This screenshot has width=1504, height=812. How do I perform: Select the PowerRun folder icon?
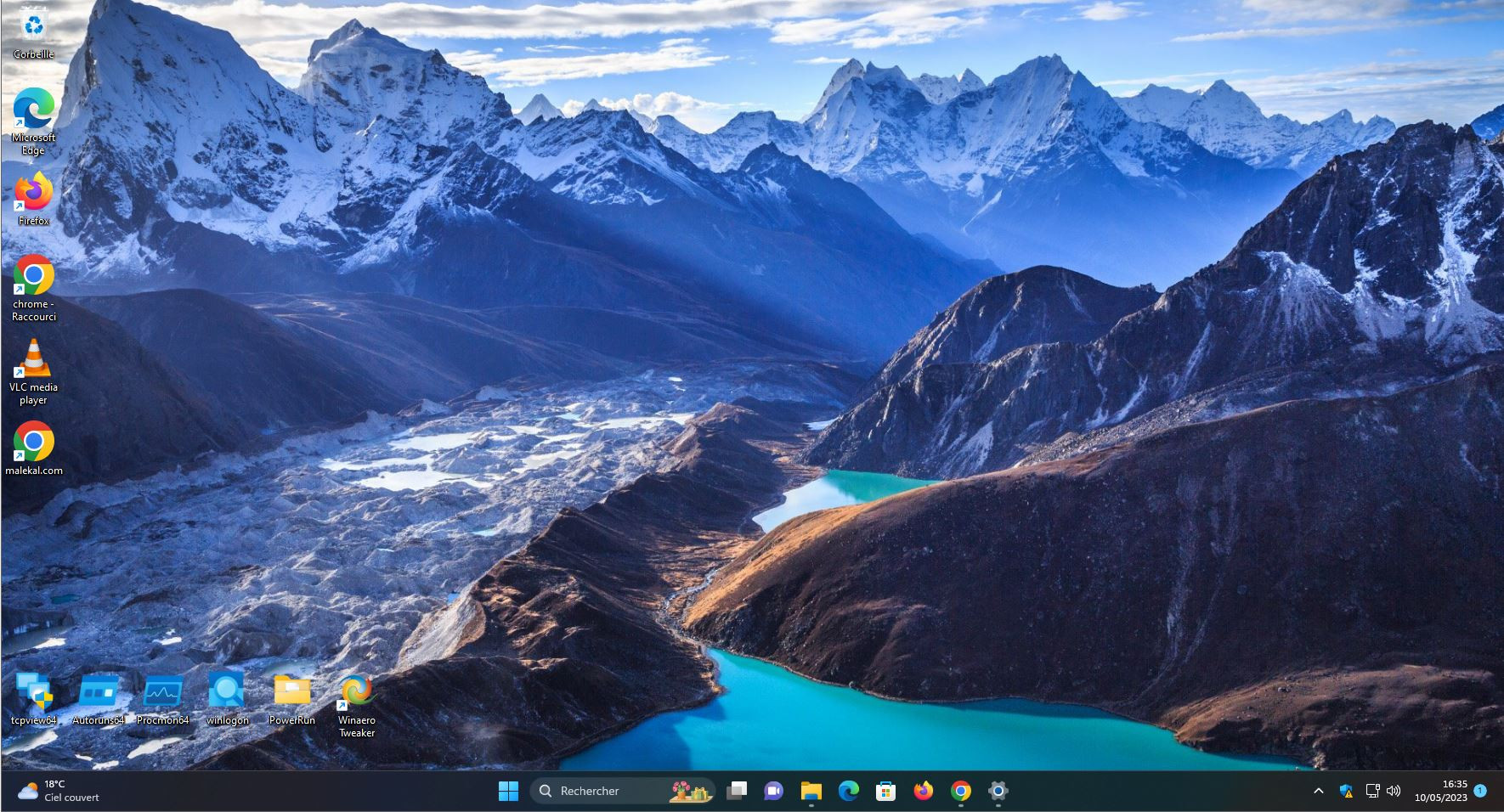(x=292, y=698)
